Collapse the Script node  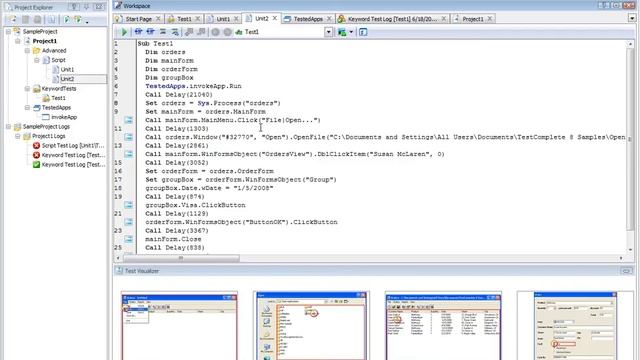click(x=37, y=60)
